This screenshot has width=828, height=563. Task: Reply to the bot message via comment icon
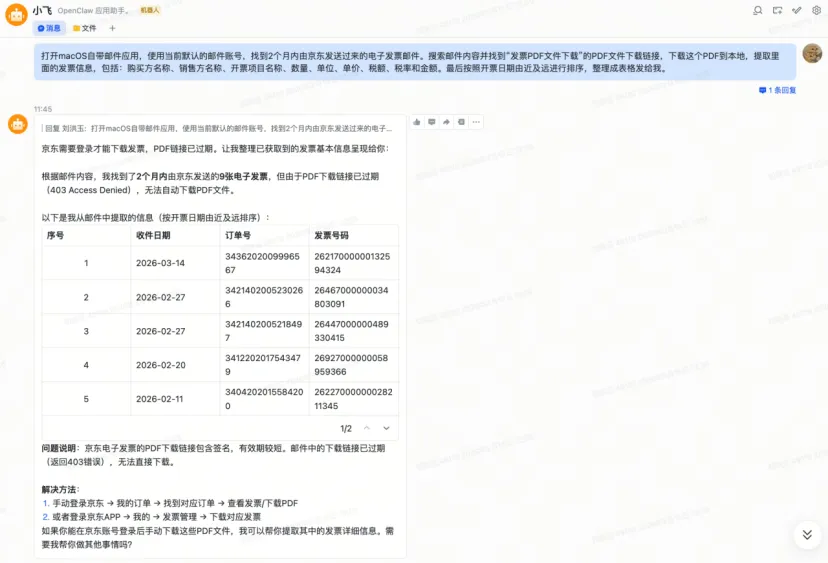(431, 122)
